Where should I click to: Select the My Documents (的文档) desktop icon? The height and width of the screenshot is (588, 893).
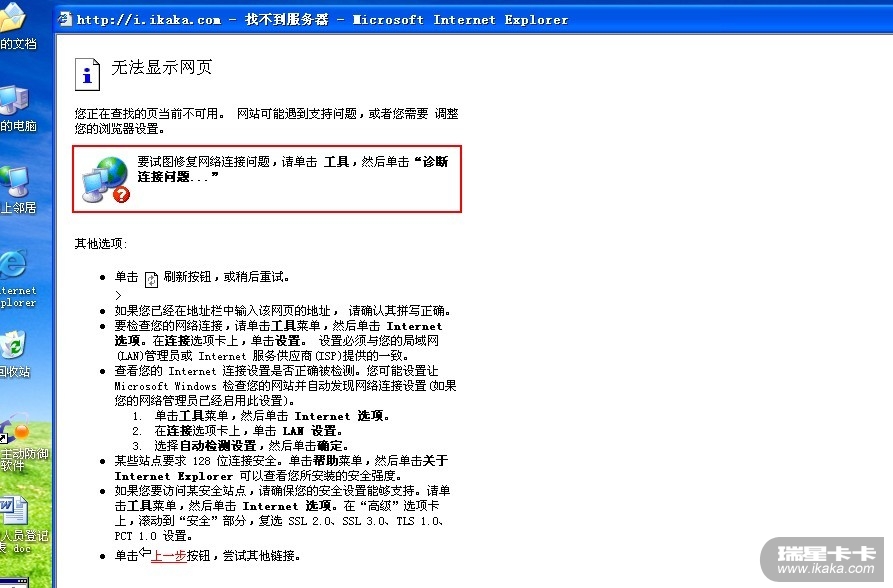(16, 27)
